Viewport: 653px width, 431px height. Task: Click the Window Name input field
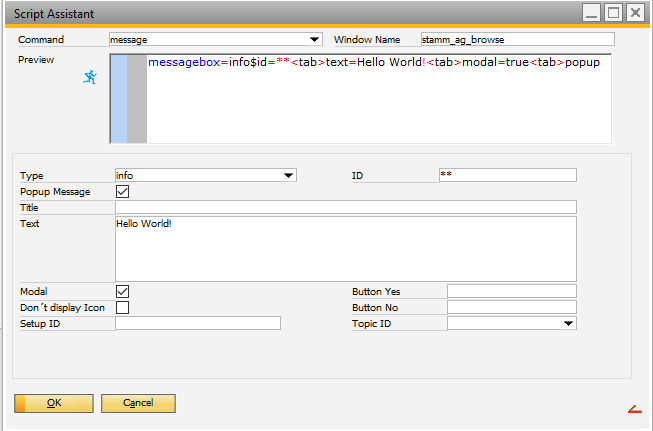tap(517, 40)
